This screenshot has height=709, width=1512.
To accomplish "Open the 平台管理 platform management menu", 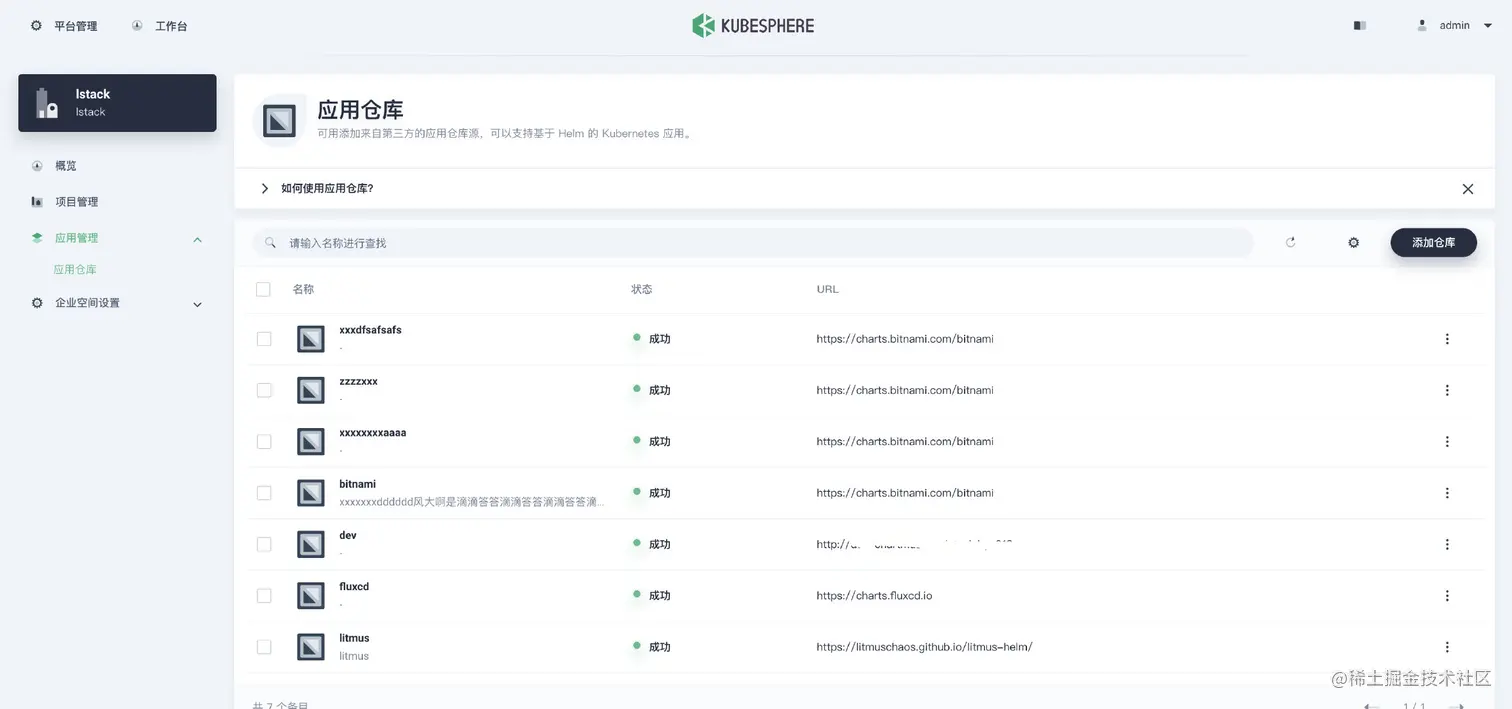I will (64, 26).
